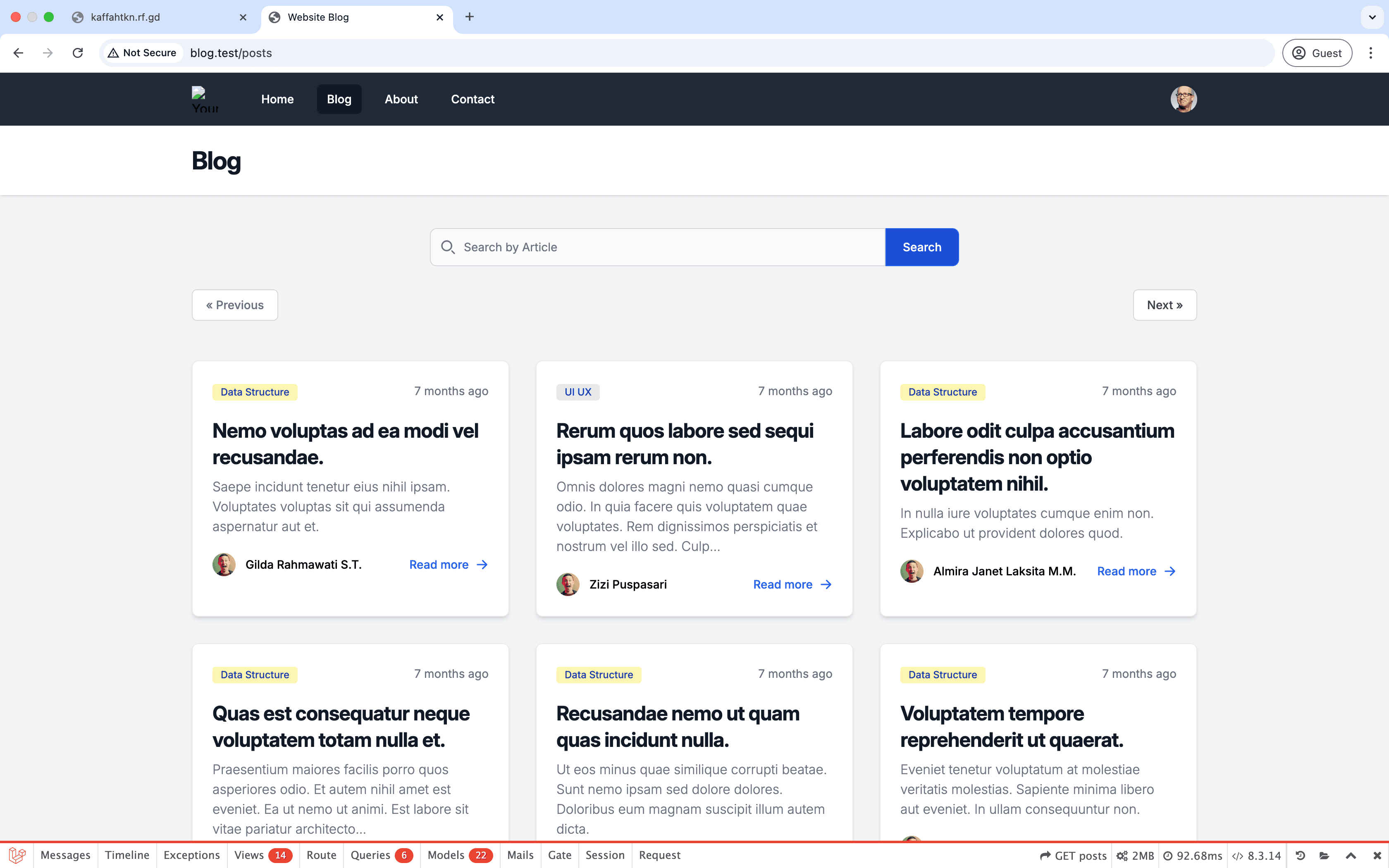The width and height of the screenshot is (1389, 868).
Task: Open the Chrome three-dot menu
Action: point(1371,53)
